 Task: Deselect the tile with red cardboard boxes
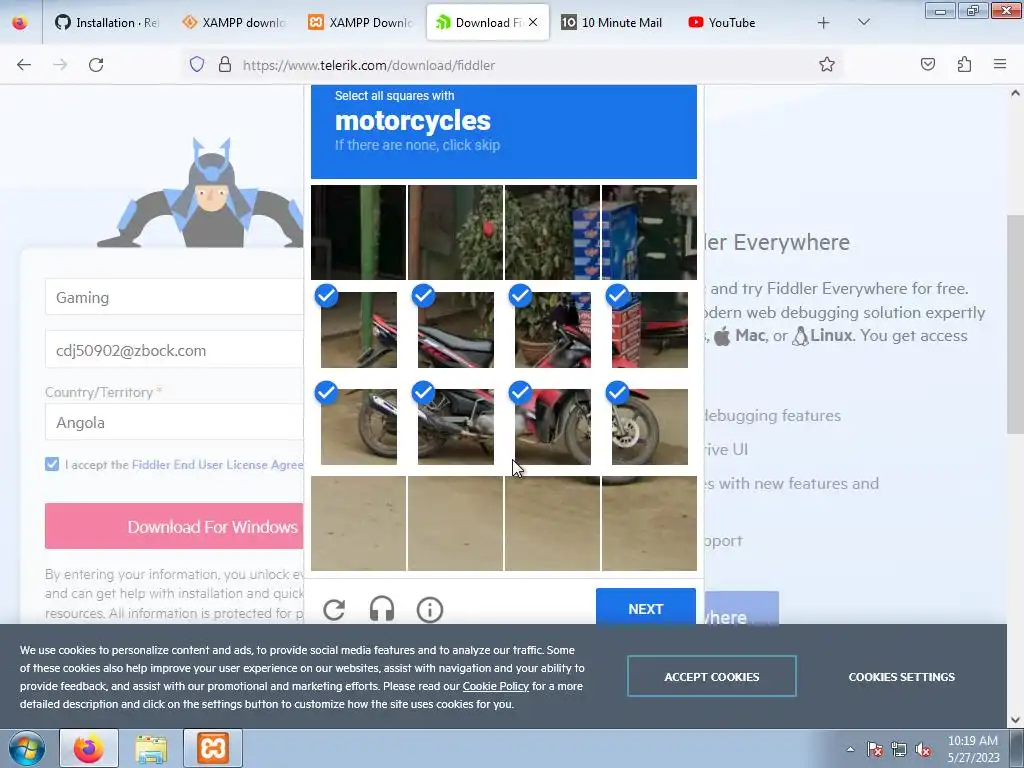(649, 330)
